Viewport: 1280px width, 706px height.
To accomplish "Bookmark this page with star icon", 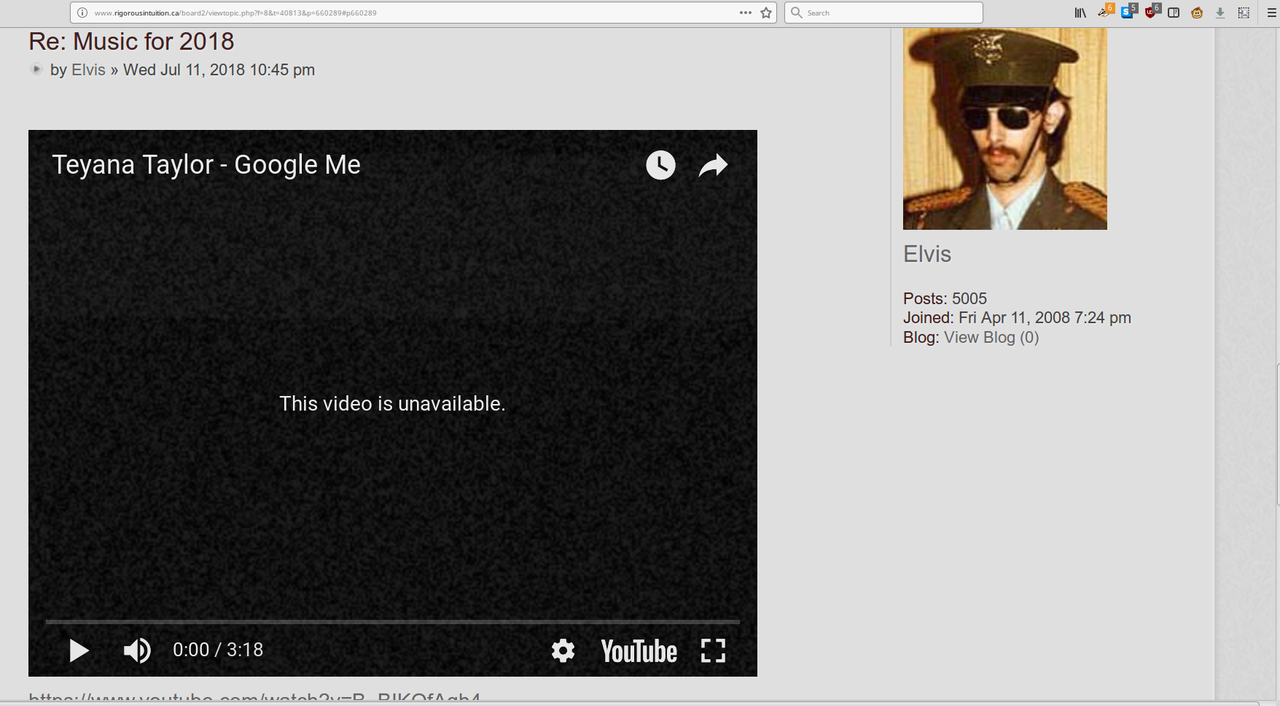I will click(766, 13).
